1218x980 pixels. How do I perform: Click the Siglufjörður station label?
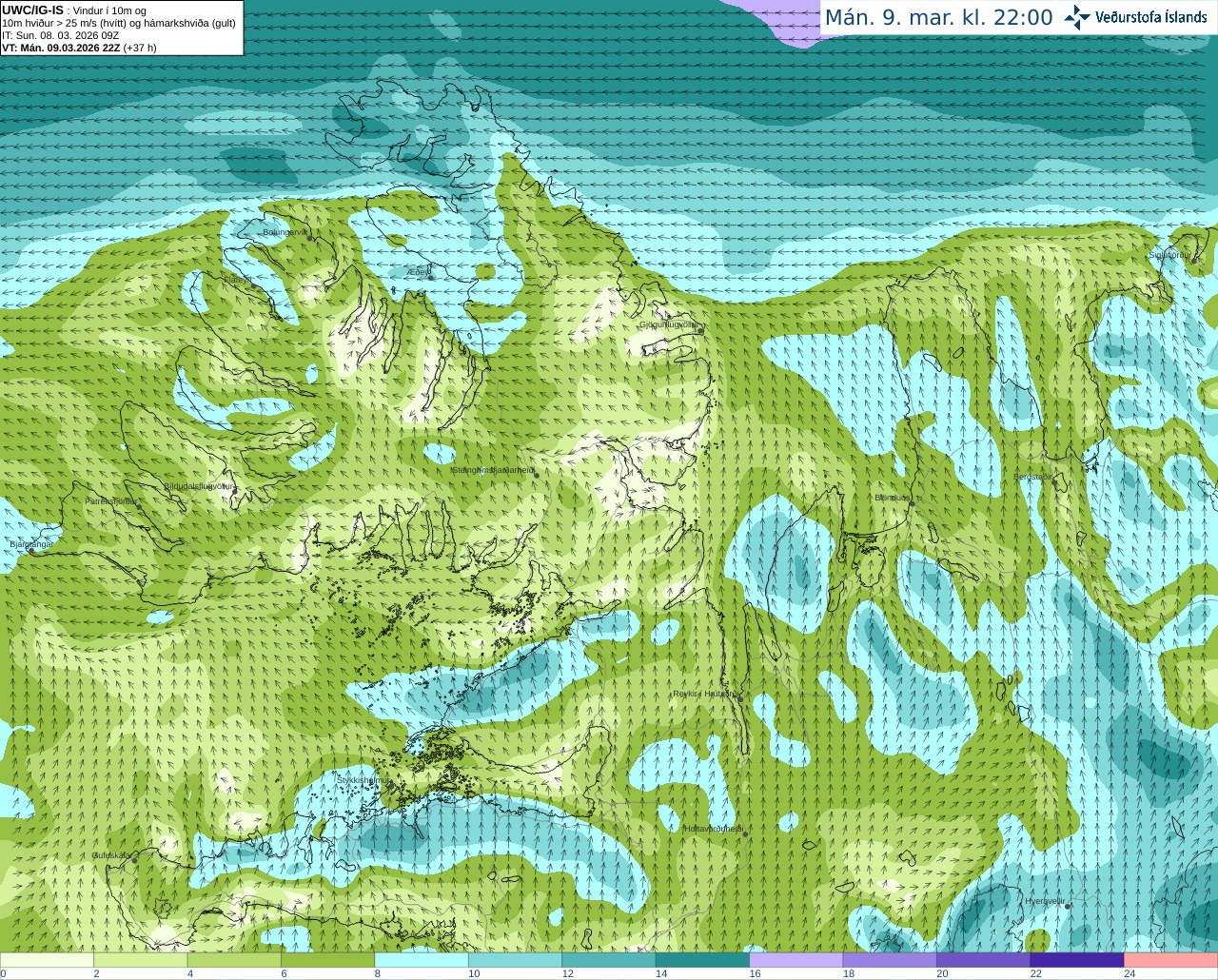coord(1169,255)
